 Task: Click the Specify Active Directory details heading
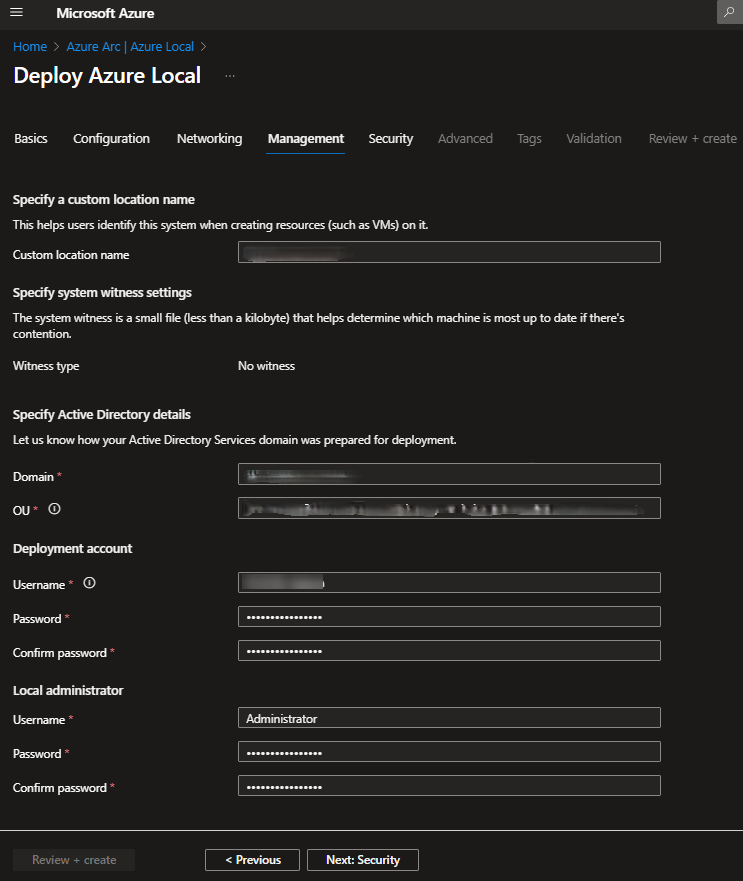coord(102,415)
